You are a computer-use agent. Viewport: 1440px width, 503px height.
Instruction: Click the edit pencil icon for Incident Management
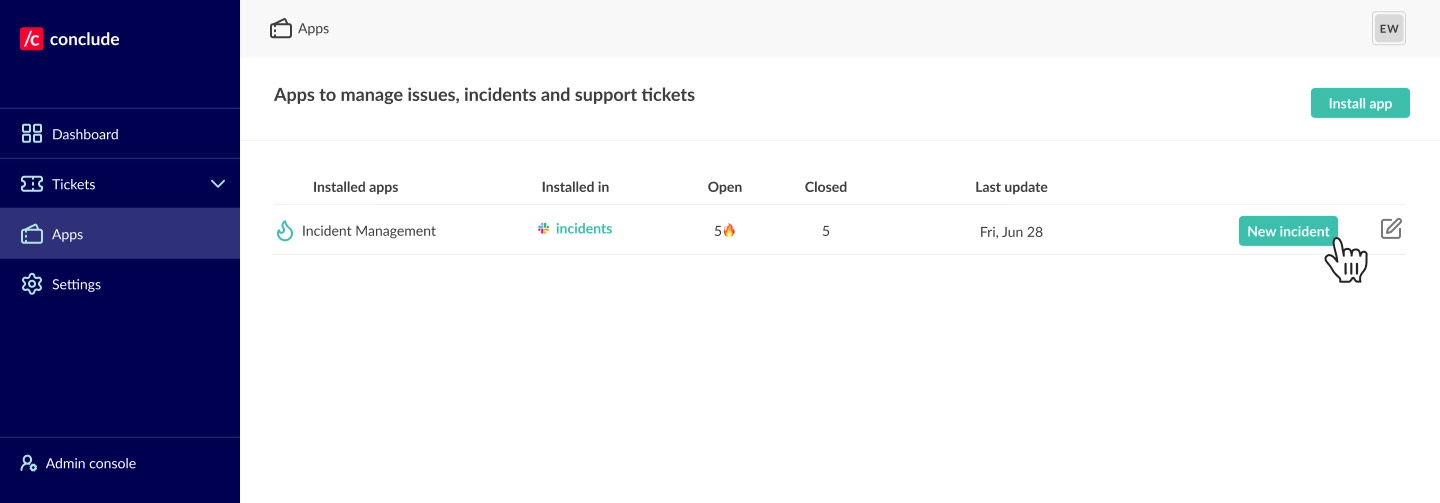click(x=1391, y=229)
